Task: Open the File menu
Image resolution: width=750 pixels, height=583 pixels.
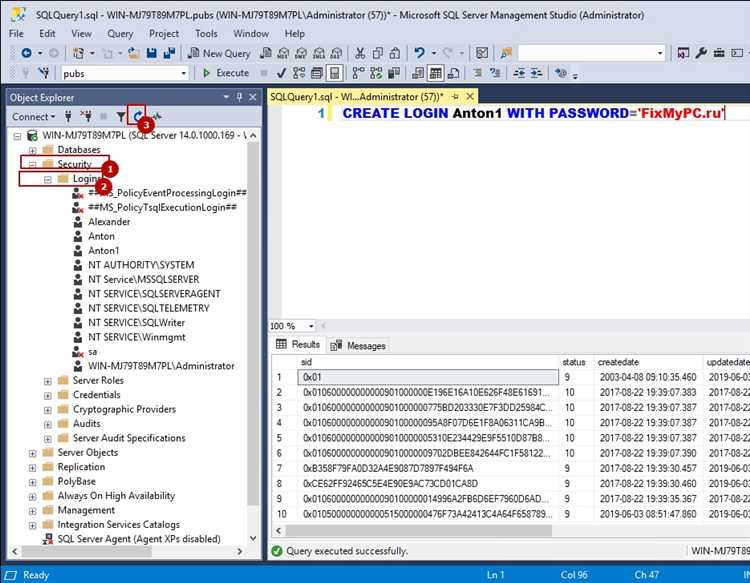Action: click(x=16, y=33)
